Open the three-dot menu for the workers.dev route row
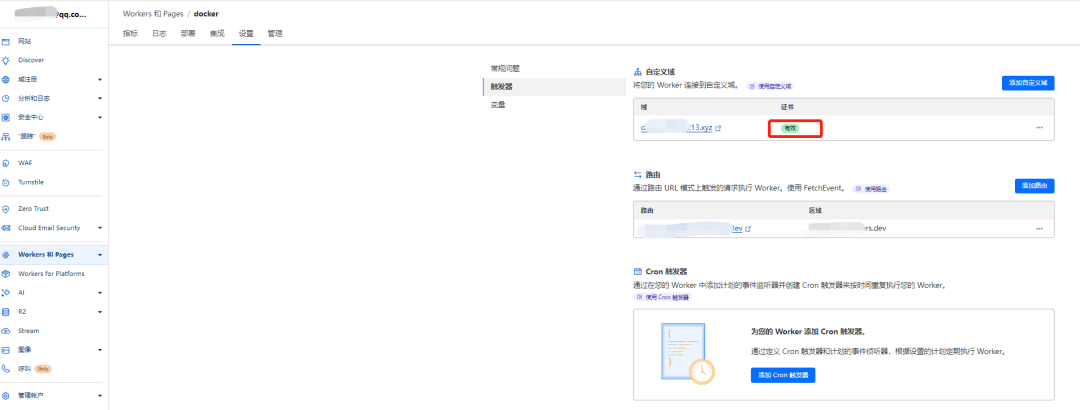 pyautogui.click(x=1039, y=228)
